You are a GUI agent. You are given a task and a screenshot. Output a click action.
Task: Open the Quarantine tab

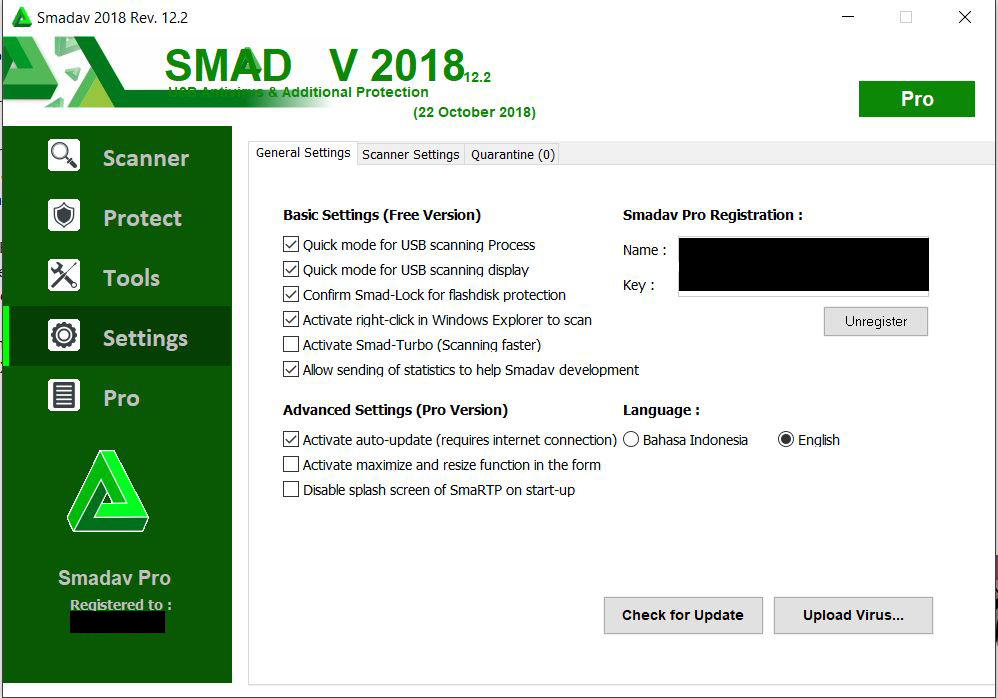[512, 154]
